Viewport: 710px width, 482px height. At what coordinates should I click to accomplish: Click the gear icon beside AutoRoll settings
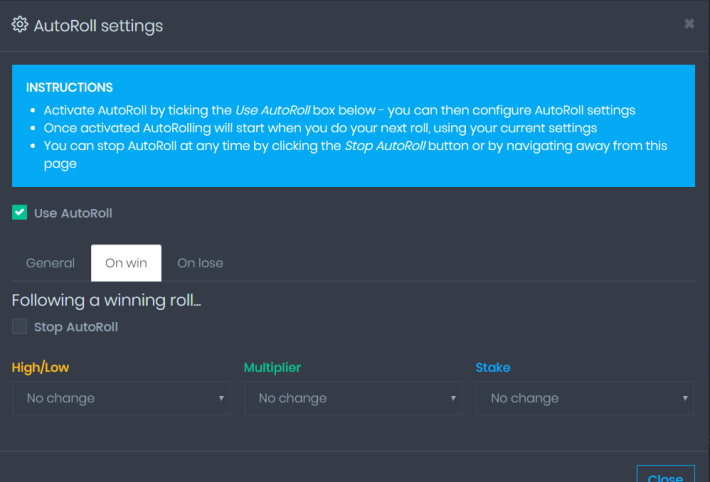pos(19,24)
